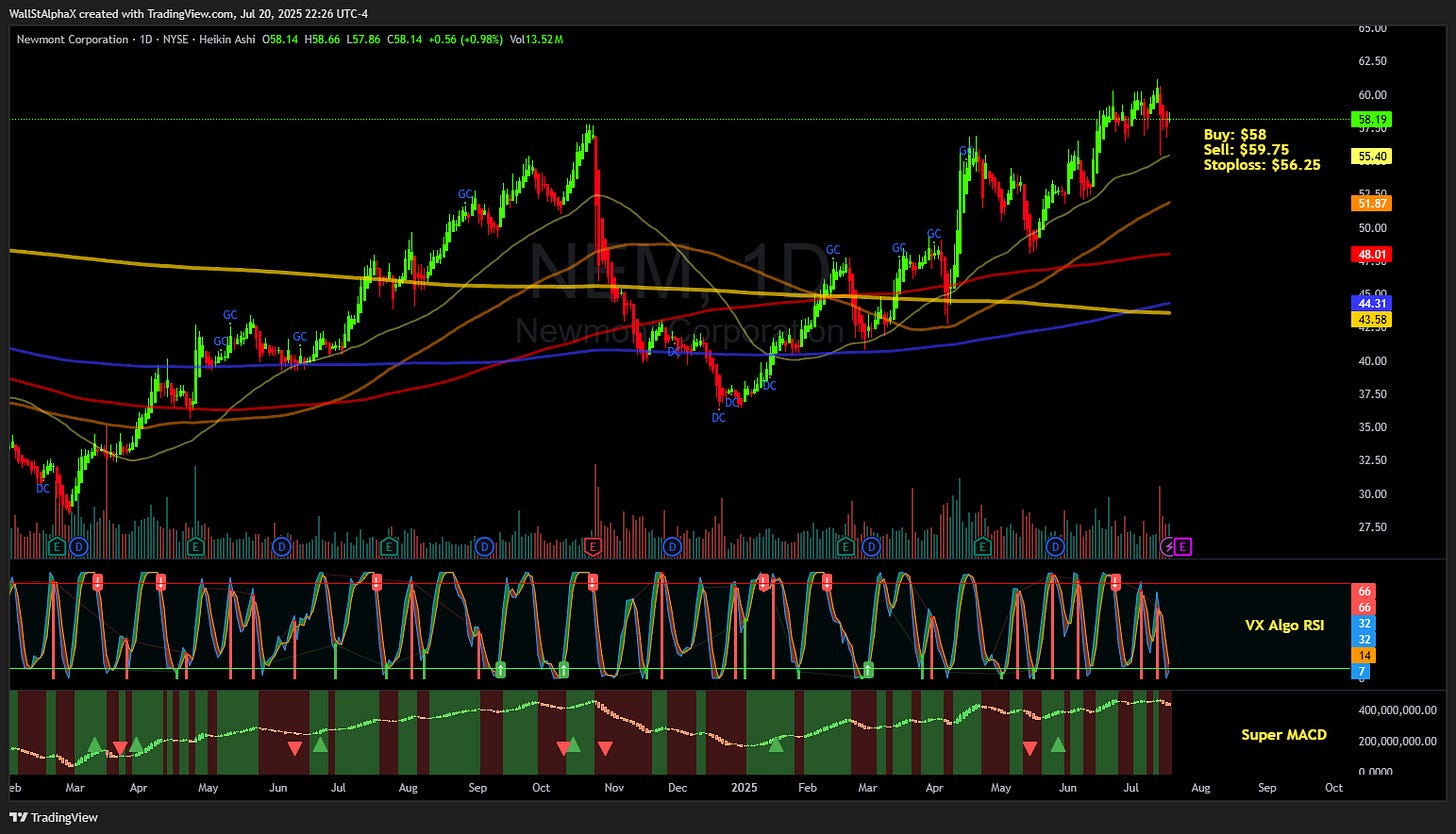Click the red down-triangle sell arrow in Super MACD
The width and height of the screenshot is (1456, 834).
(x=120, y=747)
